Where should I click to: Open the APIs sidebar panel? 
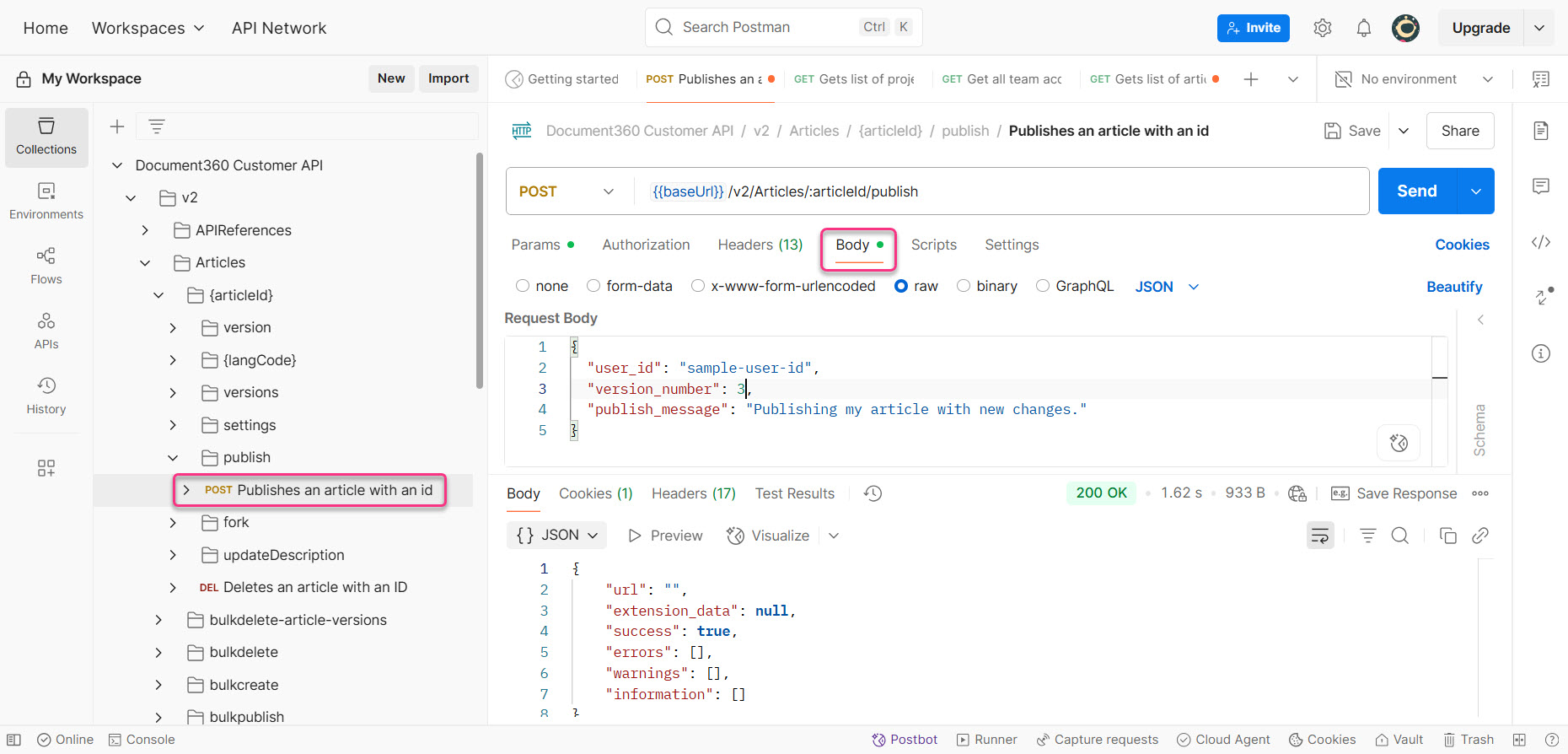(46, 331)
